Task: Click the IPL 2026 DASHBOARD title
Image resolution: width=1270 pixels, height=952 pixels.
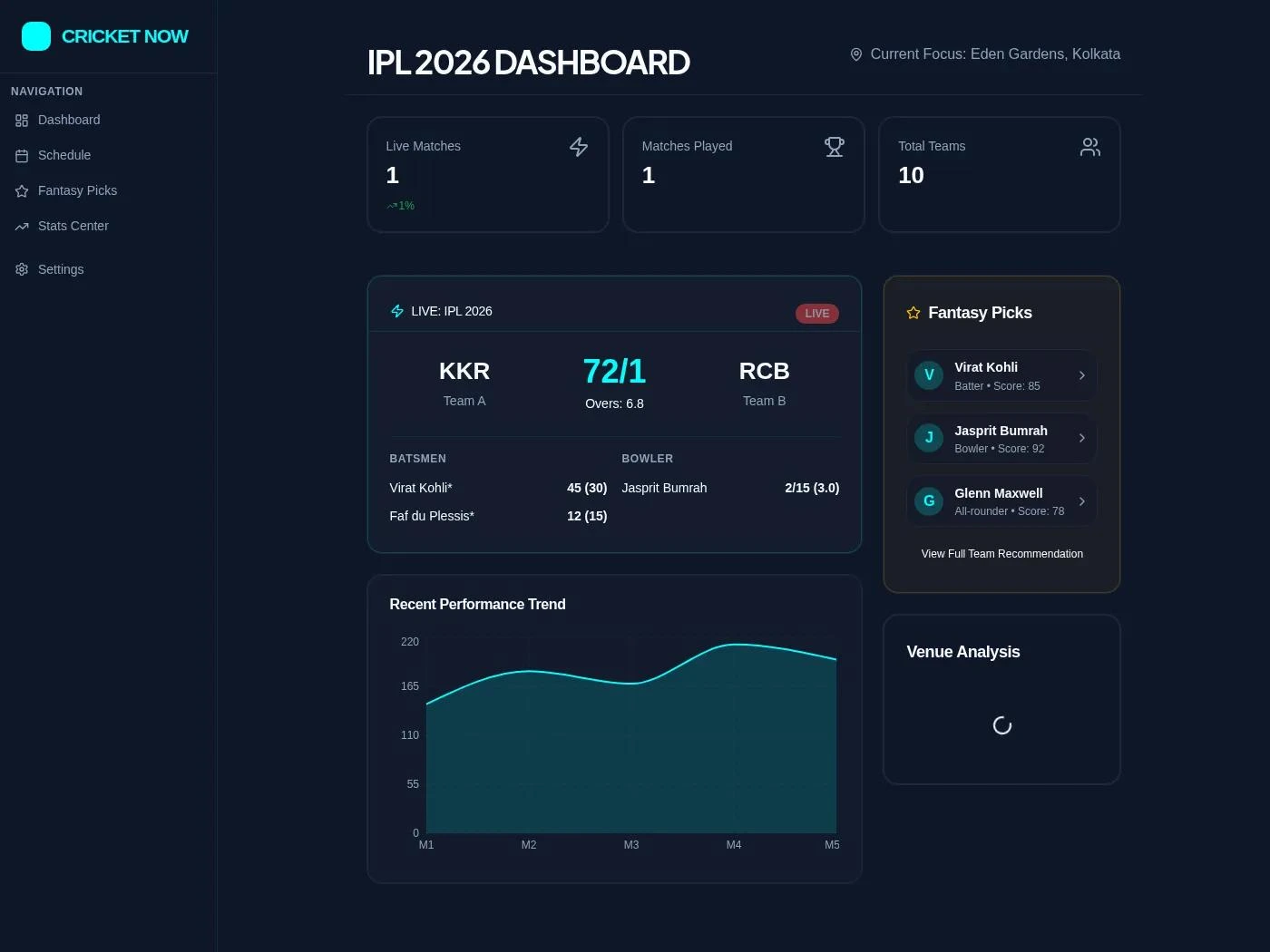Action: pos(528,63)
